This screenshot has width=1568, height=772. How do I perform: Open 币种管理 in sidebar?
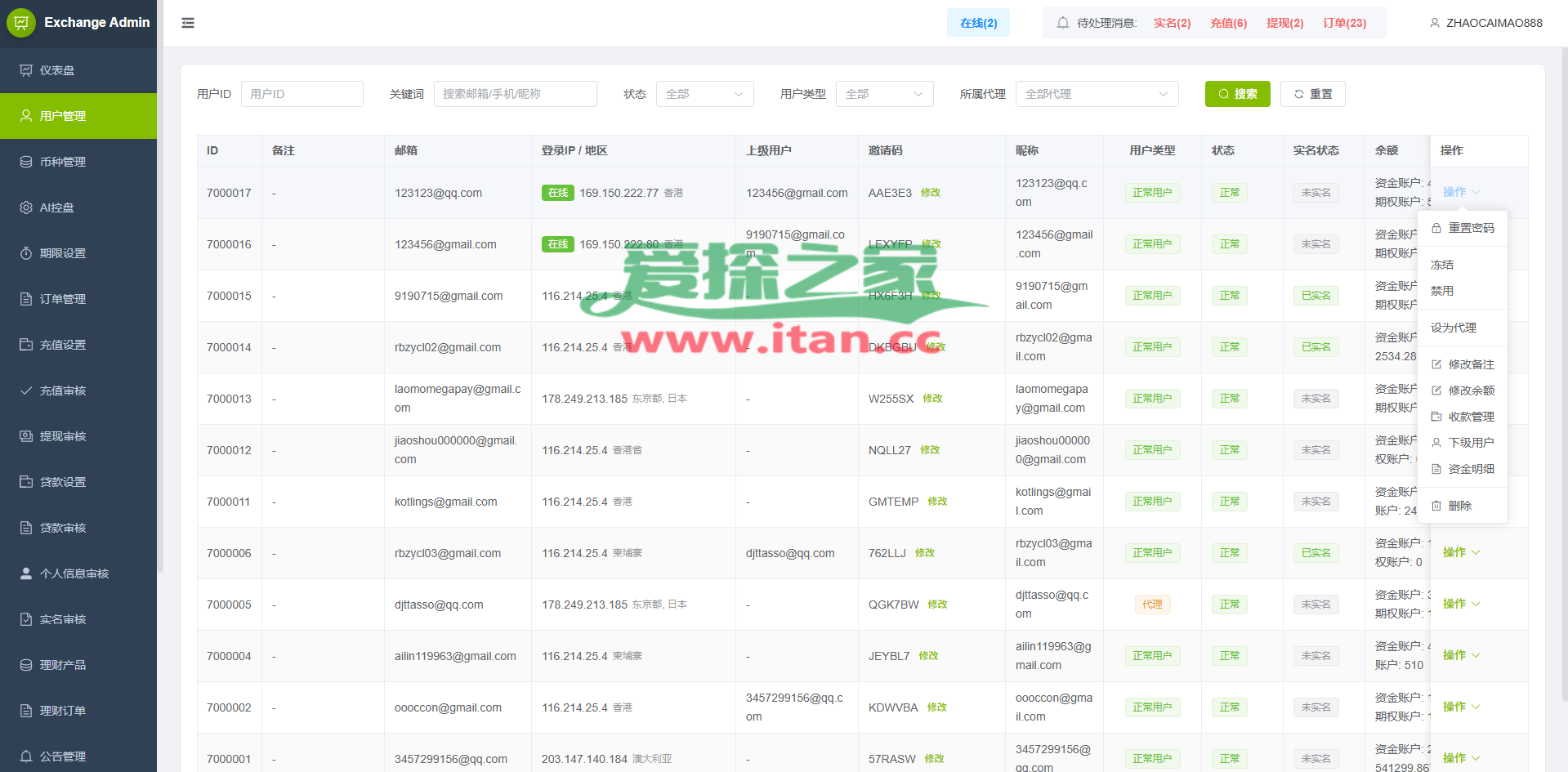[78, 162]
